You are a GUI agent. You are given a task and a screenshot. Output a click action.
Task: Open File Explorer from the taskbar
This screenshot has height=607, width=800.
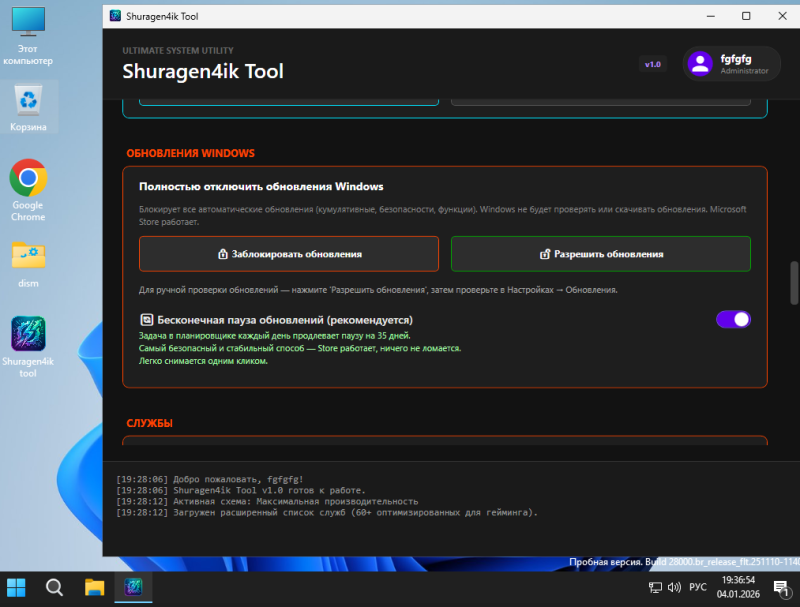coord(94,587)
